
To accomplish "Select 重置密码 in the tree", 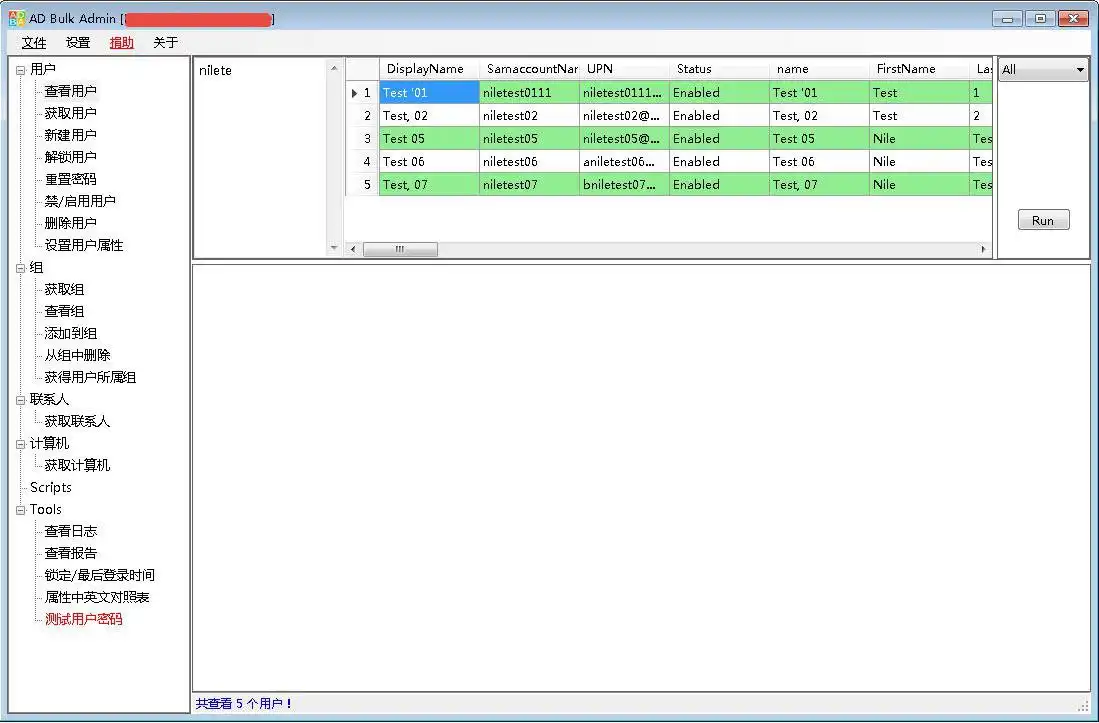I will pos(70,179).
